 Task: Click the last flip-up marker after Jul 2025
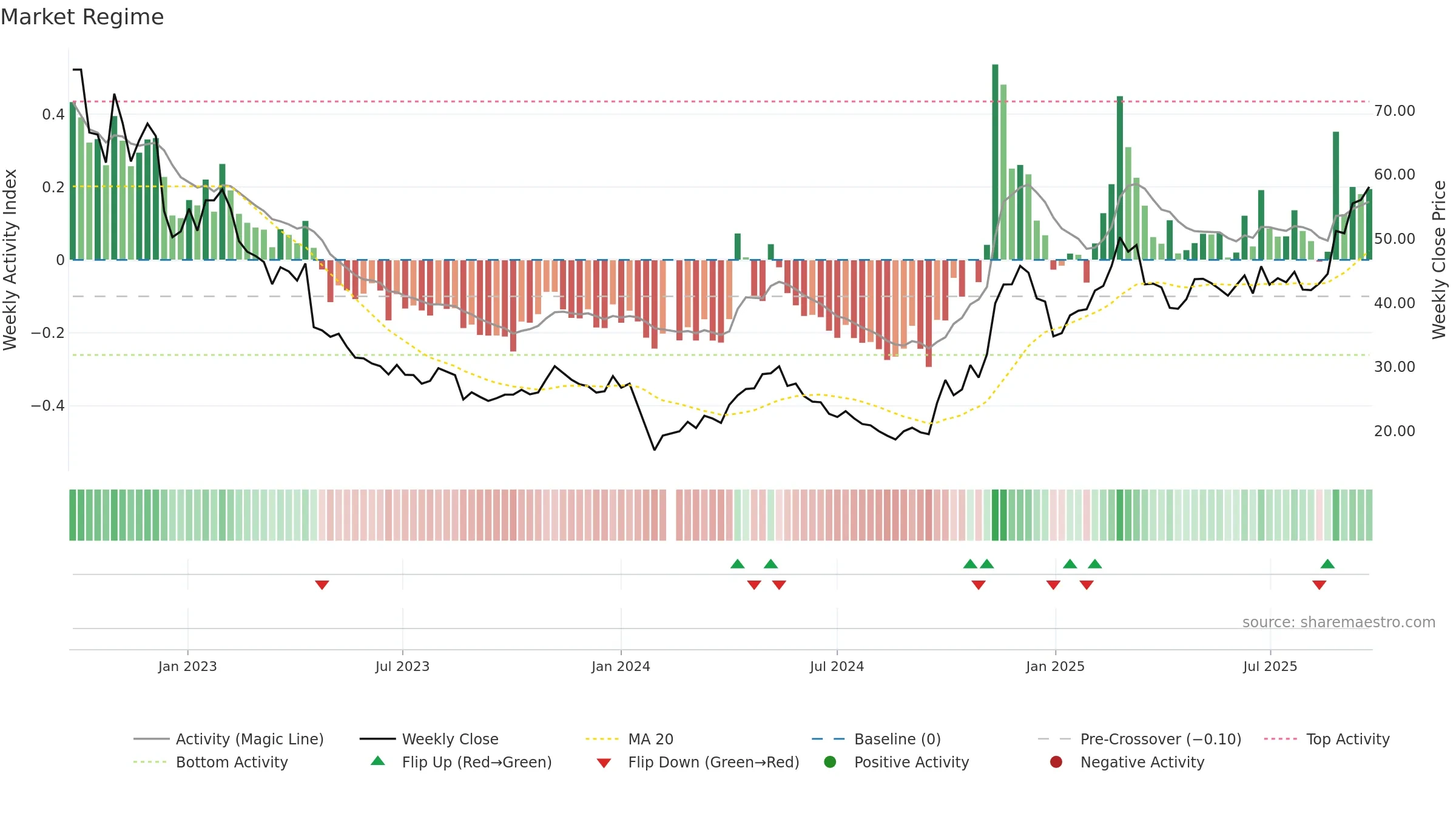(1327, 564)
